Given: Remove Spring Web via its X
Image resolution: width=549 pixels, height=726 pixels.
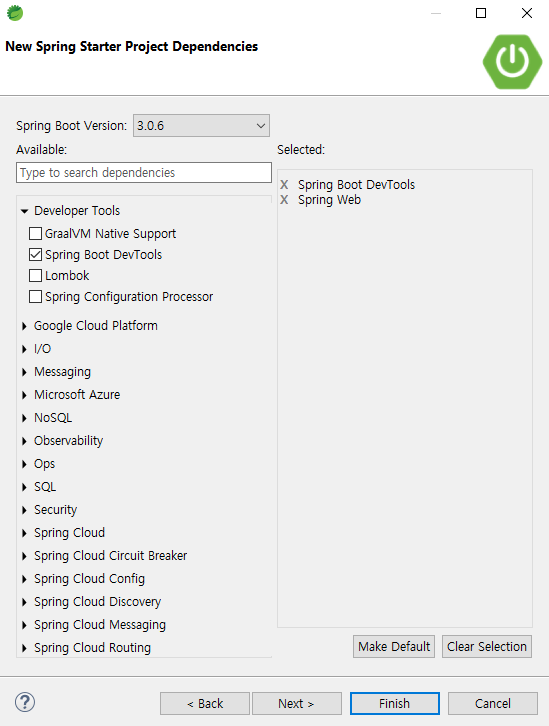Looking at the screenshot, I should [x=284, y=200].
